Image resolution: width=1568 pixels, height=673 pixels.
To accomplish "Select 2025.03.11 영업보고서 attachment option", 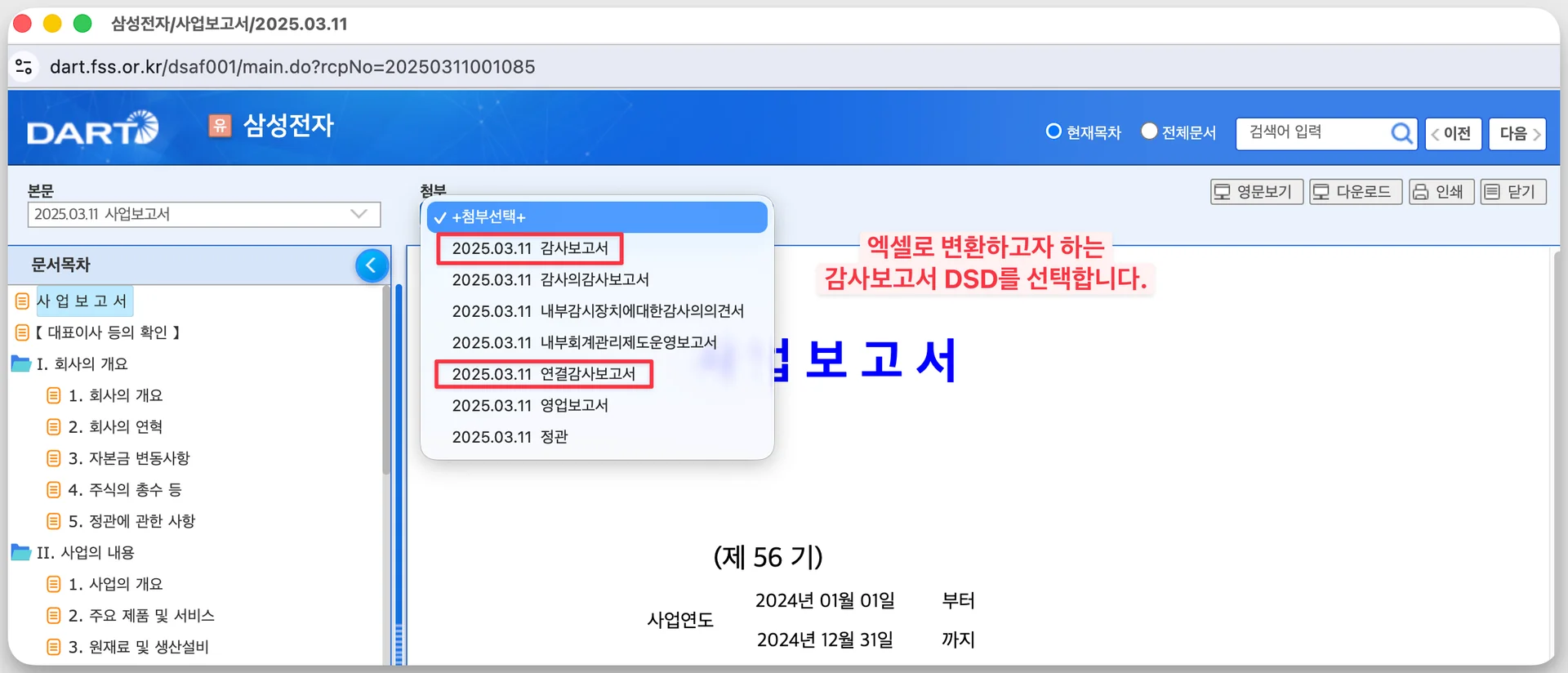I will pyautogui.click(x=529, y=406).
